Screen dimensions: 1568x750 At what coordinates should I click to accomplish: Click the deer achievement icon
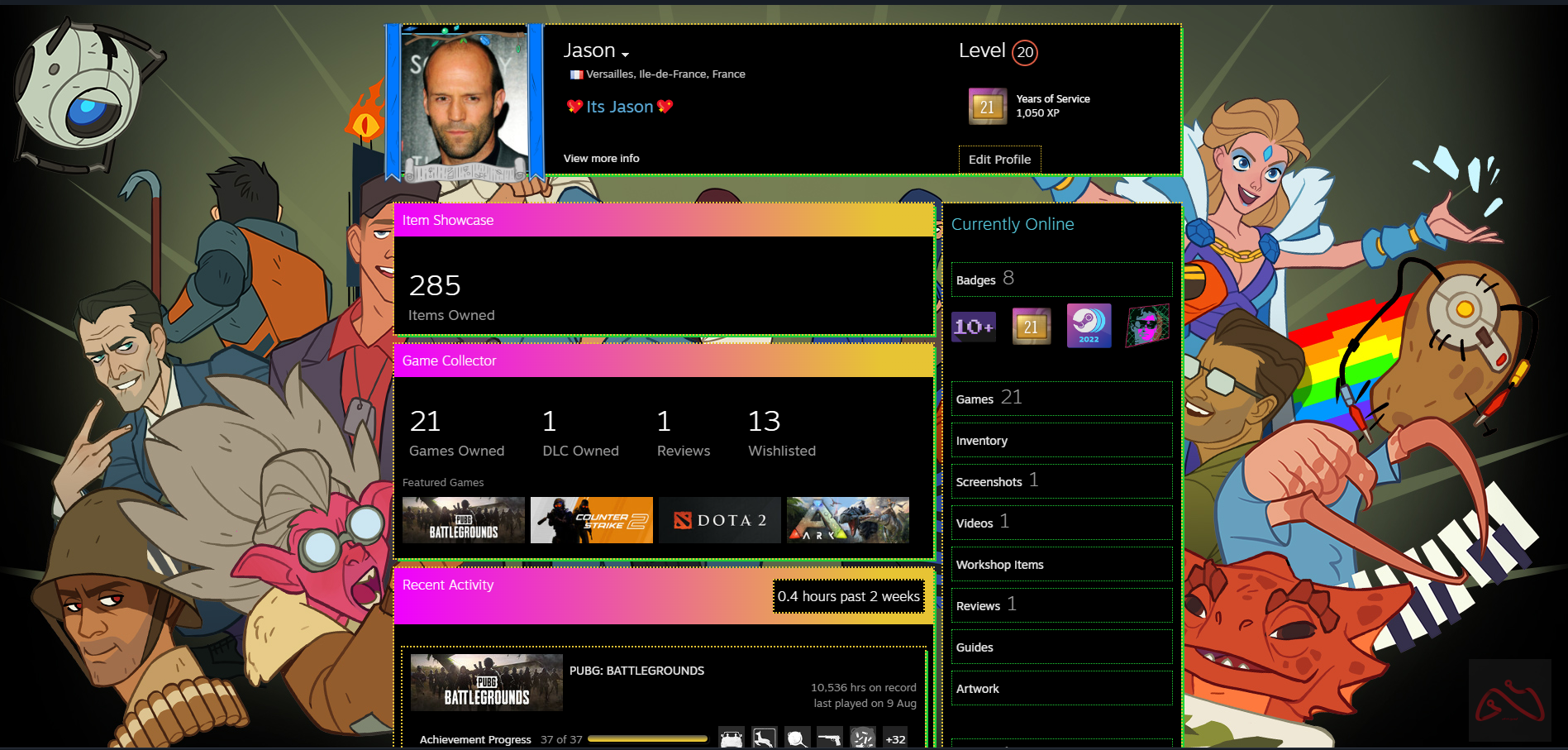pyautogui.click(x=764, y=738)
